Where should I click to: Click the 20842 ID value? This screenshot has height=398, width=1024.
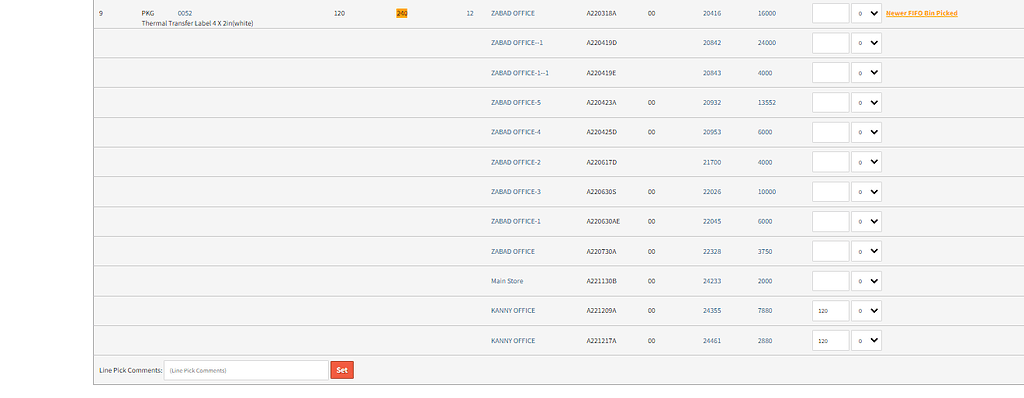pyautogui.click(x=712, y=42)
